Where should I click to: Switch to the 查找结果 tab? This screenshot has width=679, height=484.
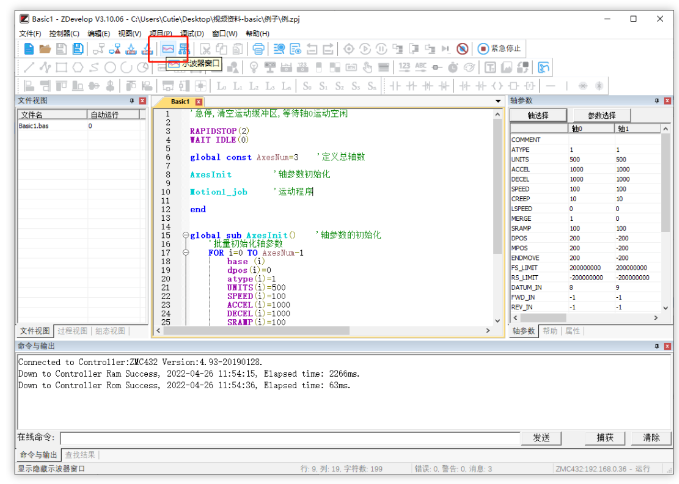coord(80,455)
